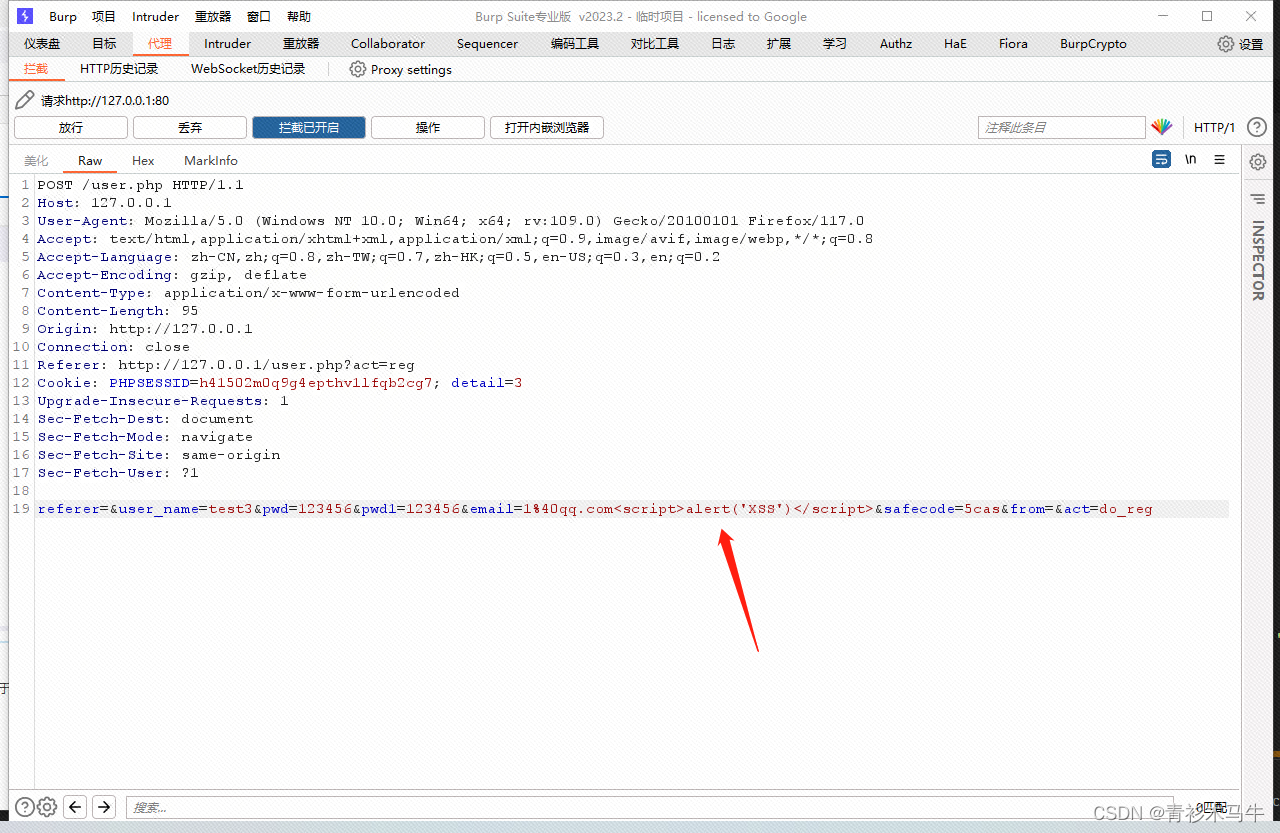Image resolution: width=1280 pixels, height=833 pixels.
Task: Switch to the 日志 tab
Action: point(723,44)
